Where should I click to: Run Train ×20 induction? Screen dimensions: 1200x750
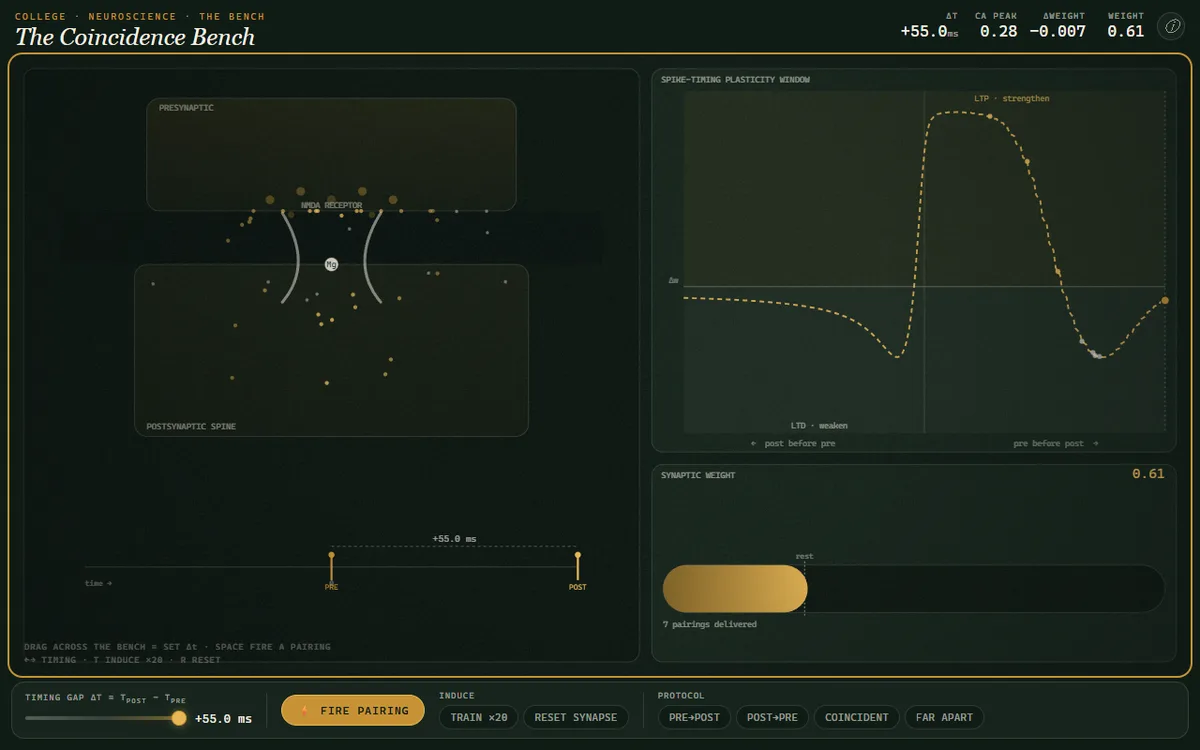tap(479, 717)
